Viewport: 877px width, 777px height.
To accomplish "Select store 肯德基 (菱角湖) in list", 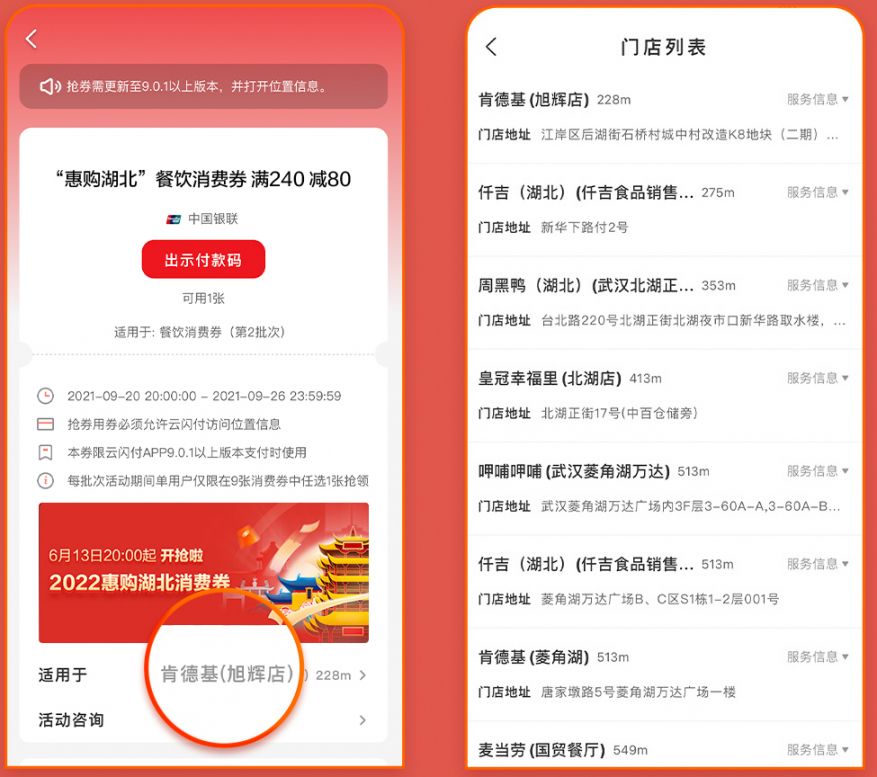I will [x=663, y=674].
